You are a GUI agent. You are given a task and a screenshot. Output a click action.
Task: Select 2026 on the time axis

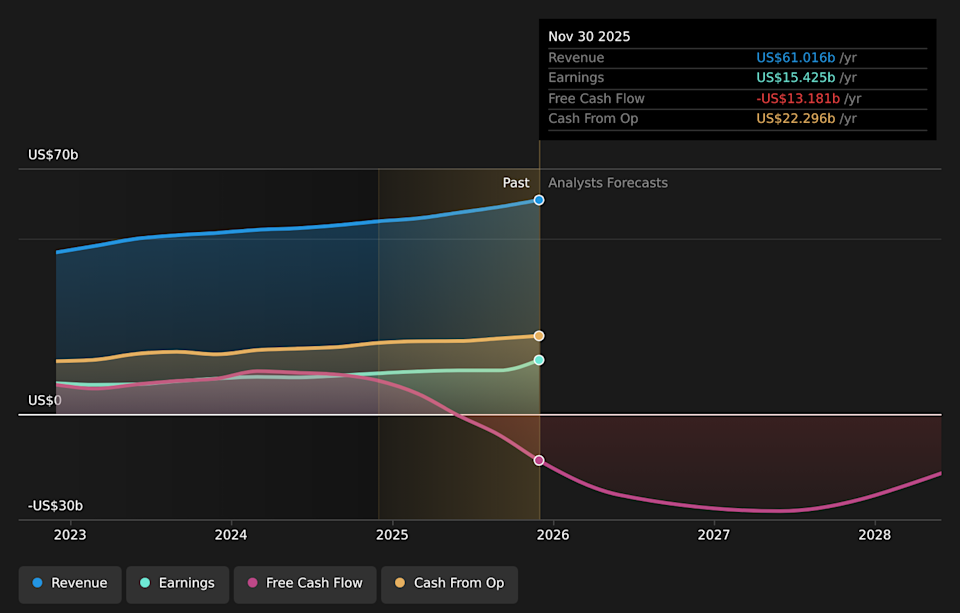tap(553, 535)
